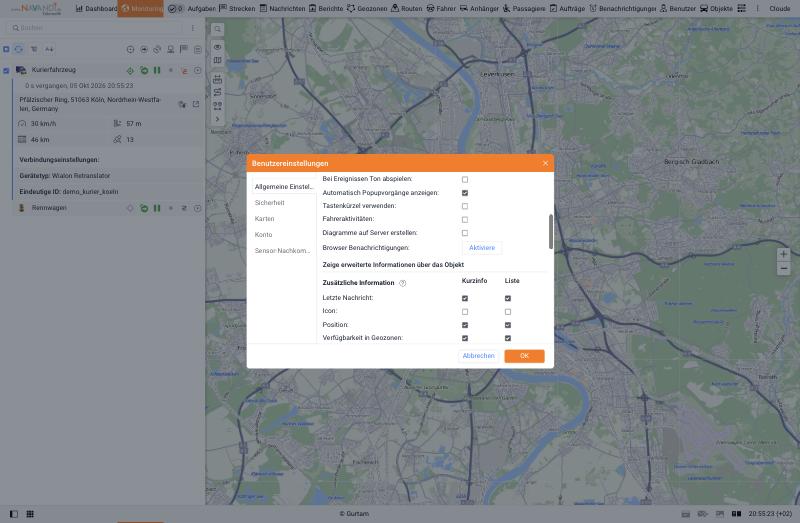The width and height of the screenshot is (800, 523).
Task: Select the Konto tab
Action: click(x=284, y=235)
